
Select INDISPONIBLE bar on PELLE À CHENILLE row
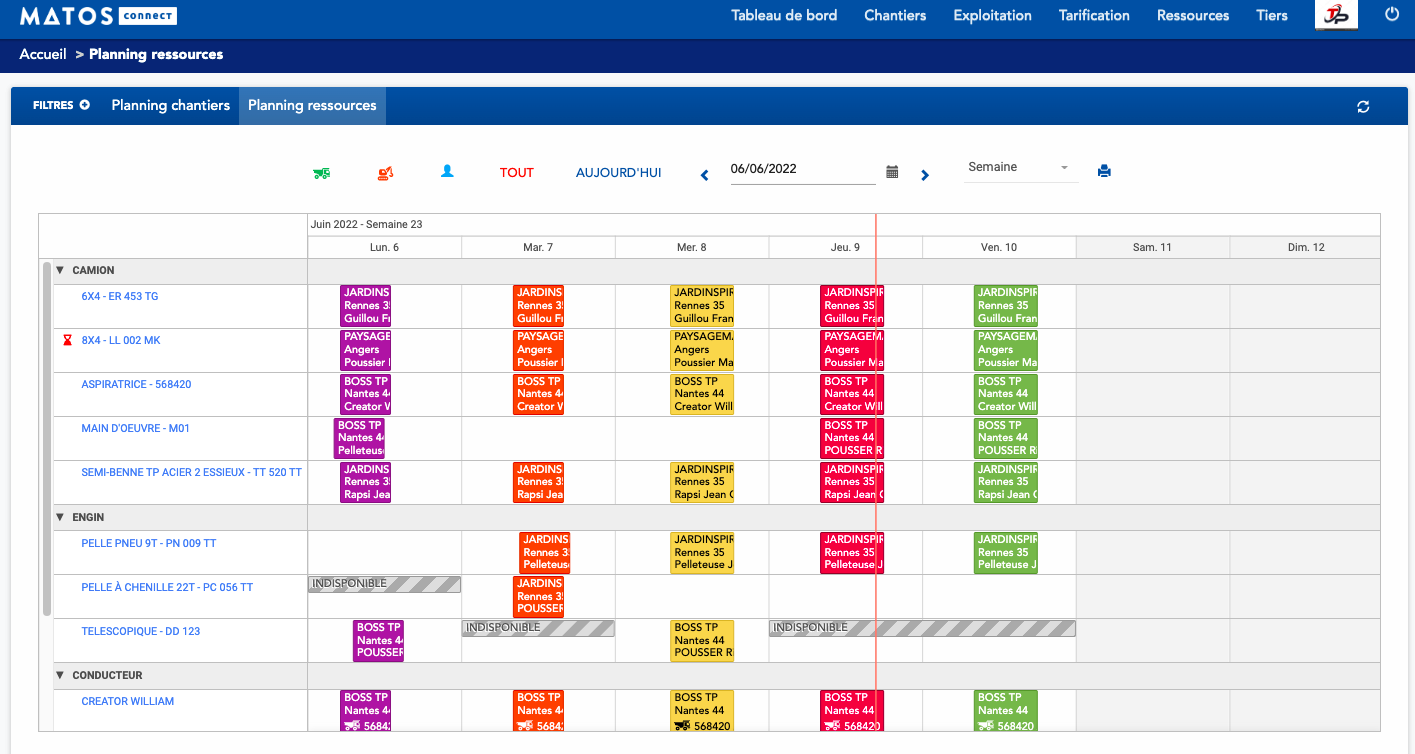pyautogui.click(x=384, y=584)
